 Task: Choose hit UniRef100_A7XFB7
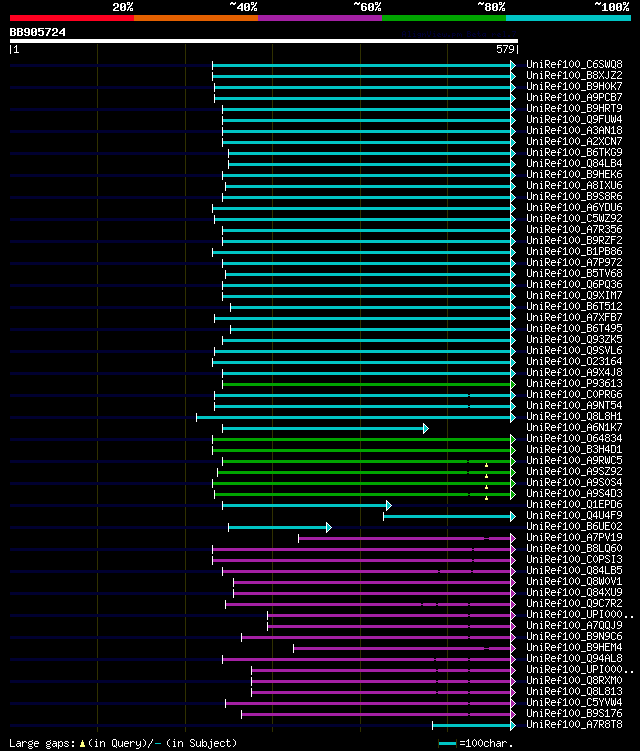click(574, 318)
